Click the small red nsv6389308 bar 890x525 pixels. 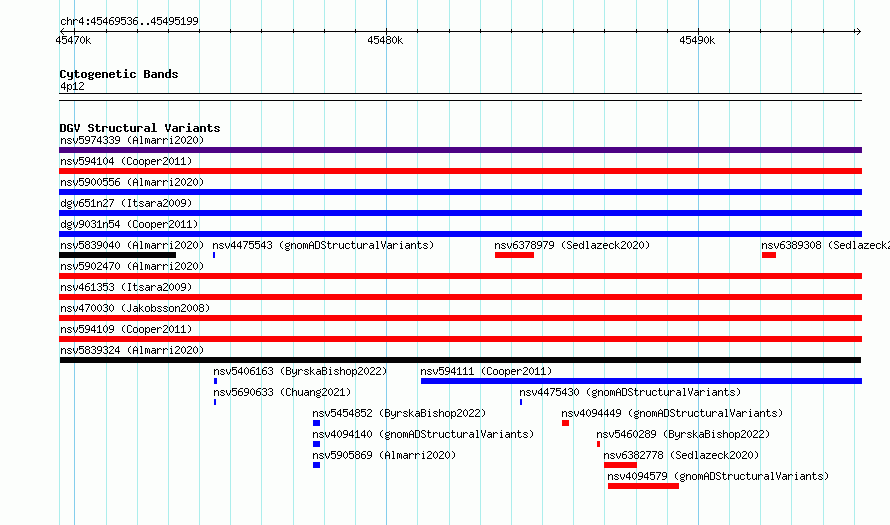click(x=769, y=255)
